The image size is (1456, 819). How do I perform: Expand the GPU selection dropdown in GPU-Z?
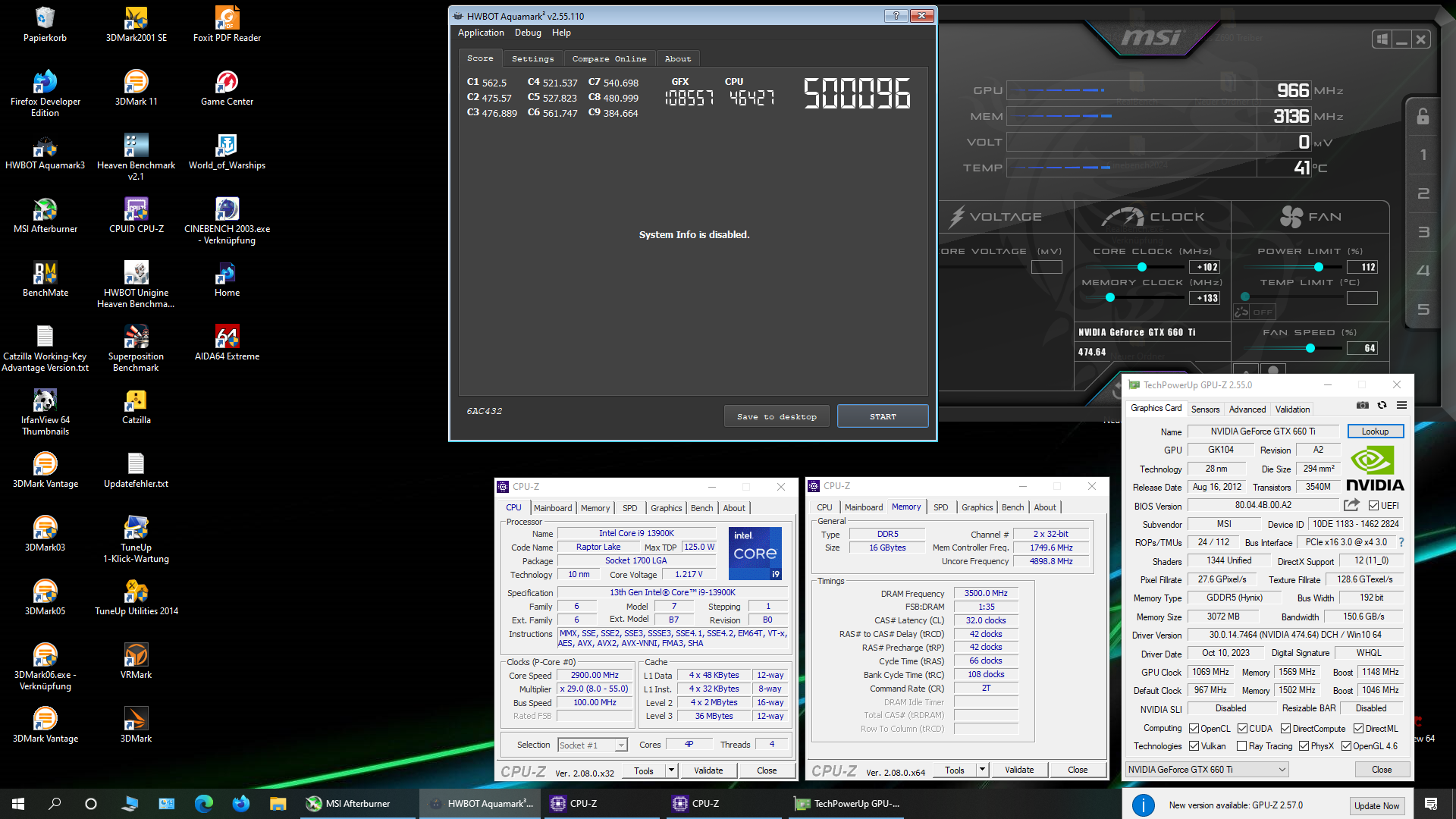1207,770
